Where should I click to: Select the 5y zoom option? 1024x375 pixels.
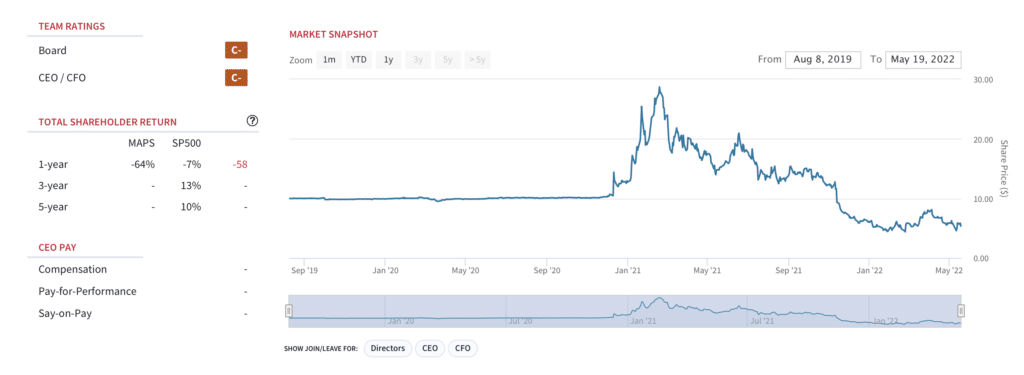[447, 59]
